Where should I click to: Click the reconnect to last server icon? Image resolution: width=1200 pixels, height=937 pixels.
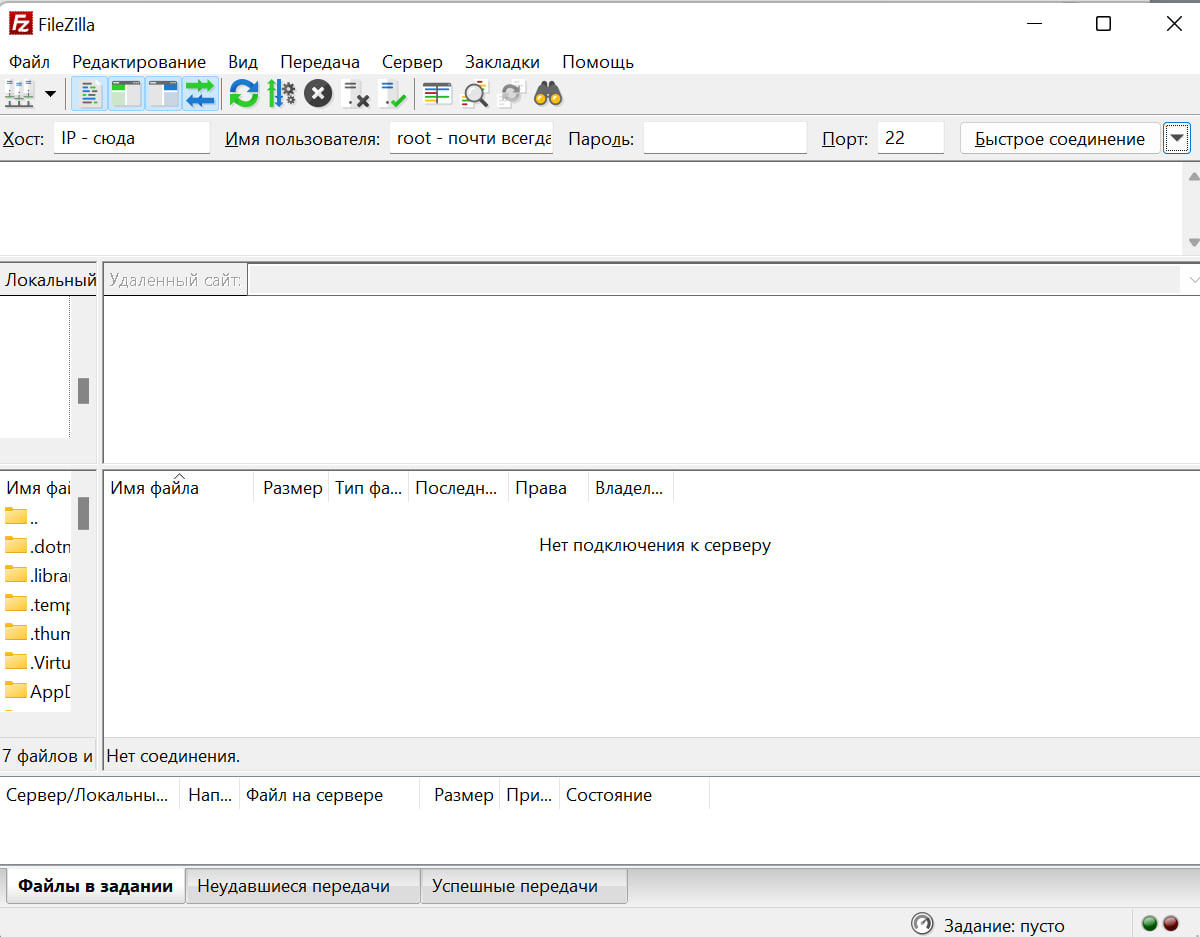point(393,94)
